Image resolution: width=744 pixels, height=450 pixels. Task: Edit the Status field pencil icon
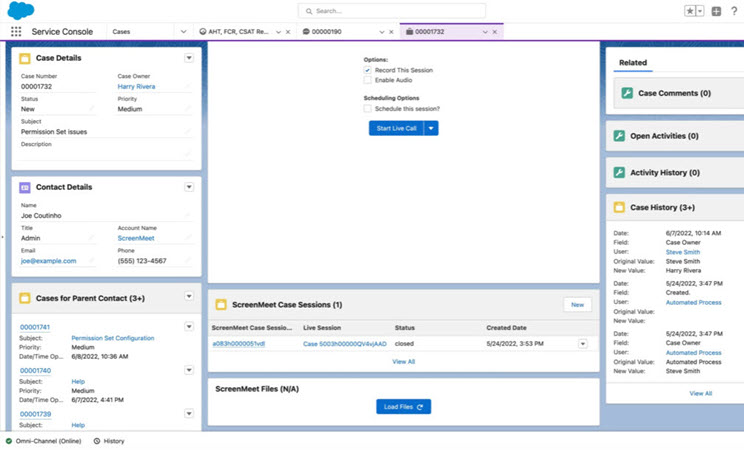pos(92,109)
